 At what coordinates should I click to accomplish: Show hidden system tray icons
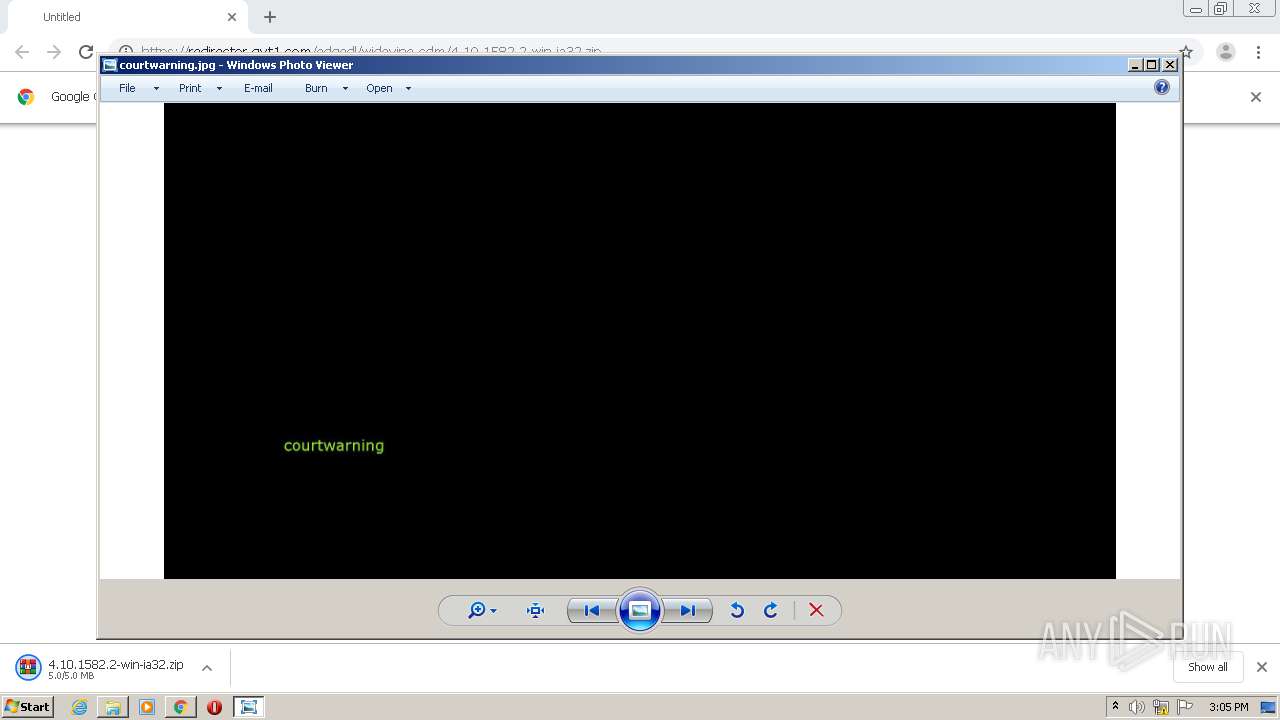pos(1115,706)
